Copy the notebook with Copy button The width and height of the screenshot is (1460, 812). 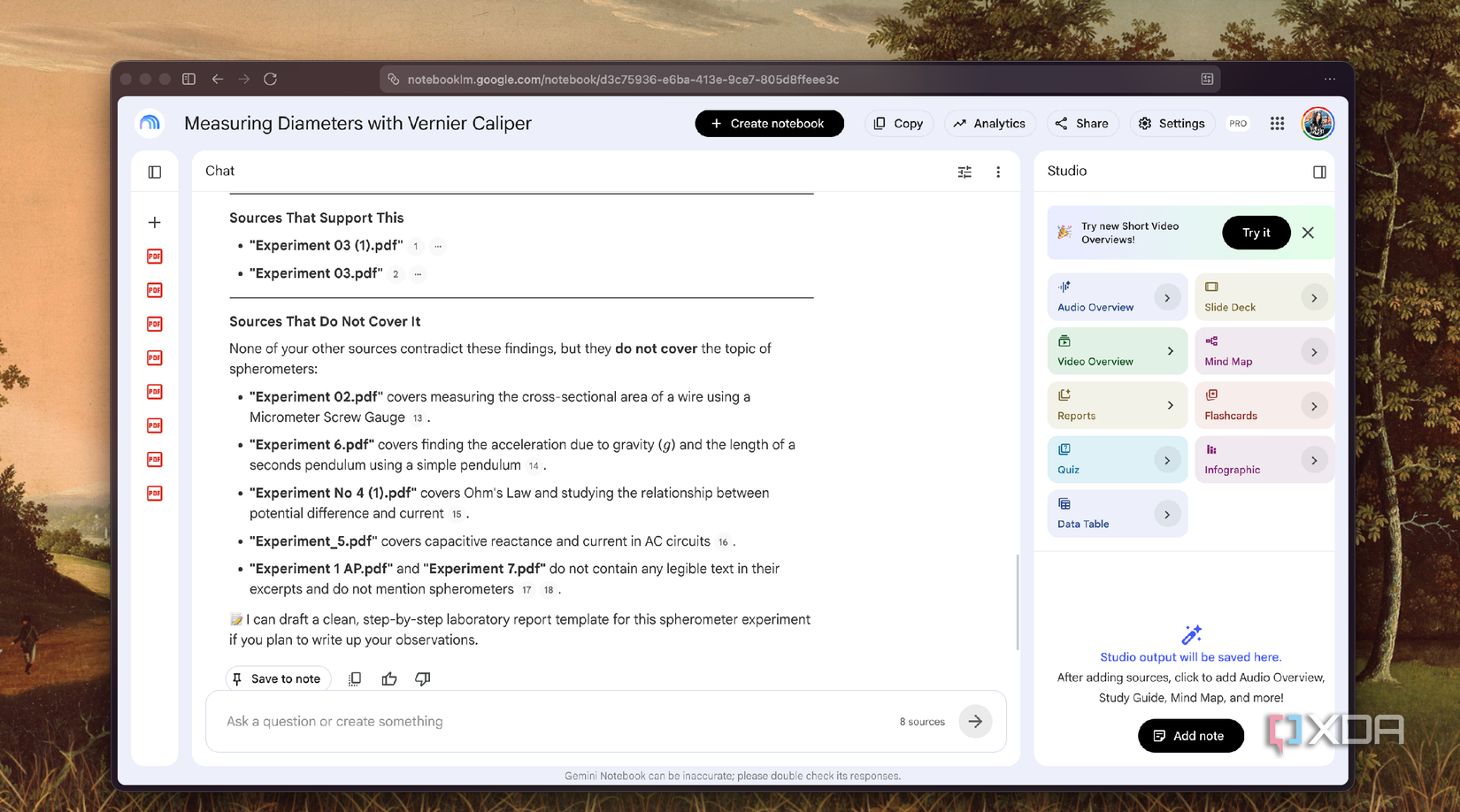[898, 124]
